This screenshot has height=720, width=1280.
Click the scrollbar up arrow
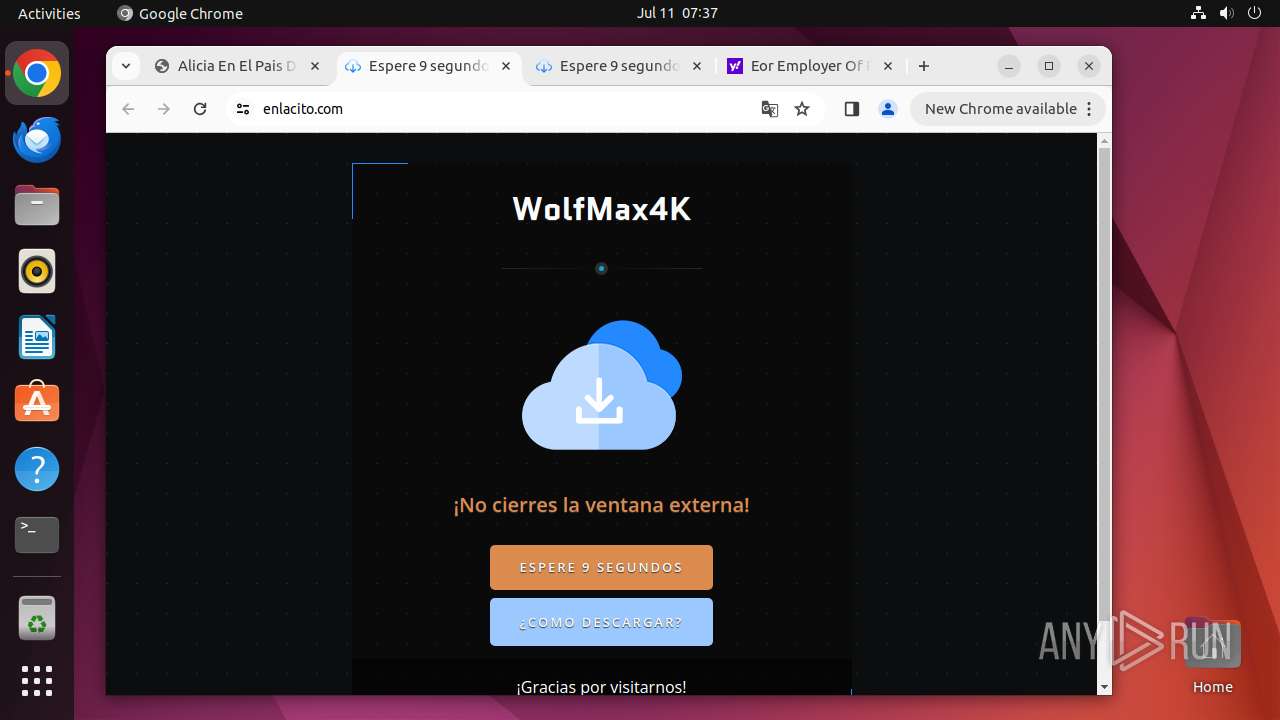pyautogui.click(x=1104, y=141)
